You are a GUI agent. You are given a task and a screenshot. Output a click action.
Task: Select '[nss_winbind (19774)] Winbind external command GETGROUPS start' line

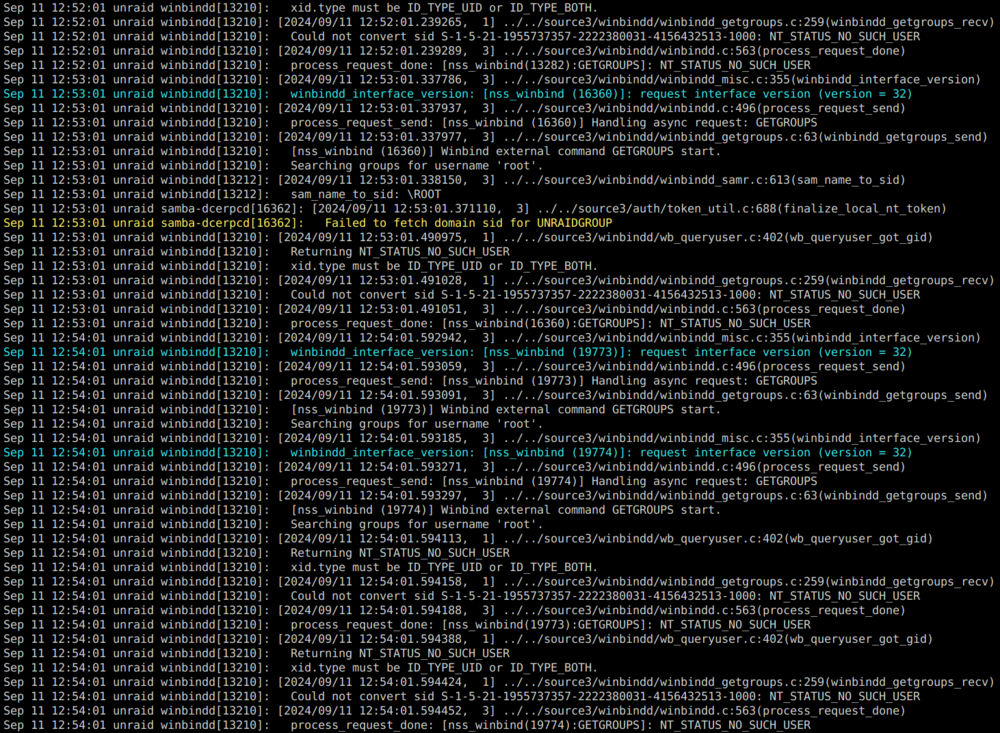(362, 510)
